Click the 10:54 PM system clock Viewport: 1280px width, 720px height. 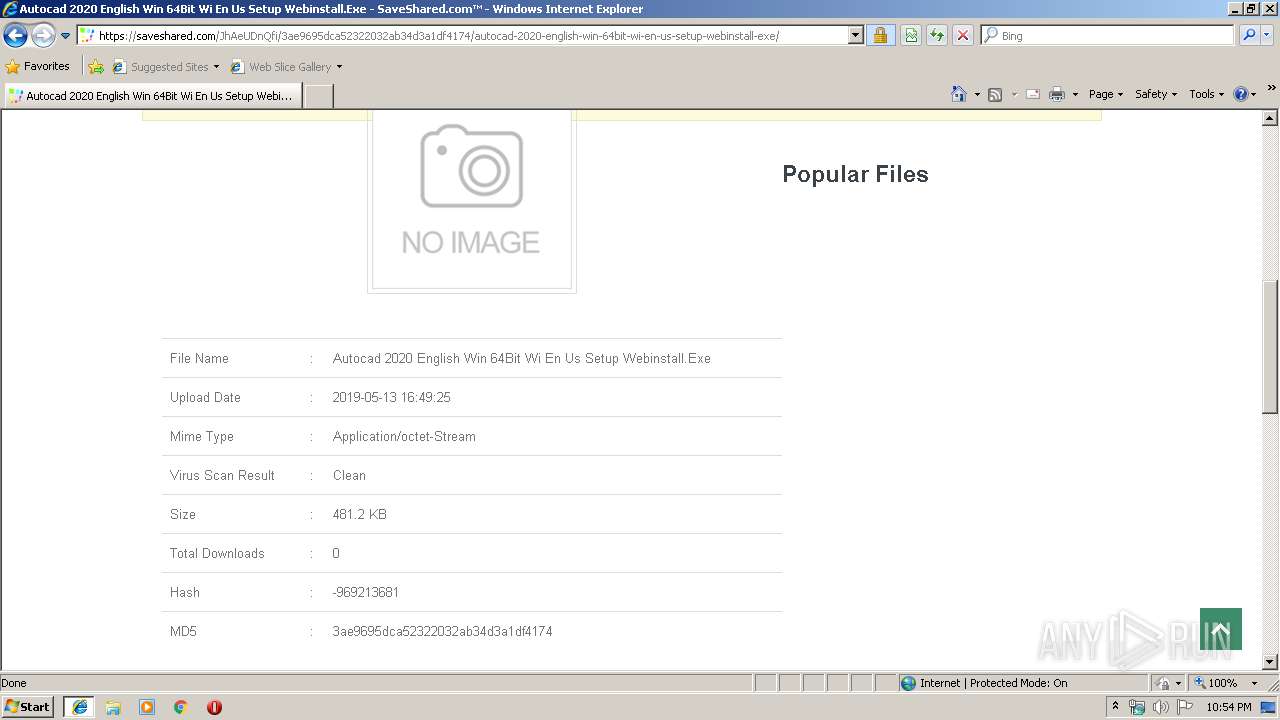(x=1229, y=707)
